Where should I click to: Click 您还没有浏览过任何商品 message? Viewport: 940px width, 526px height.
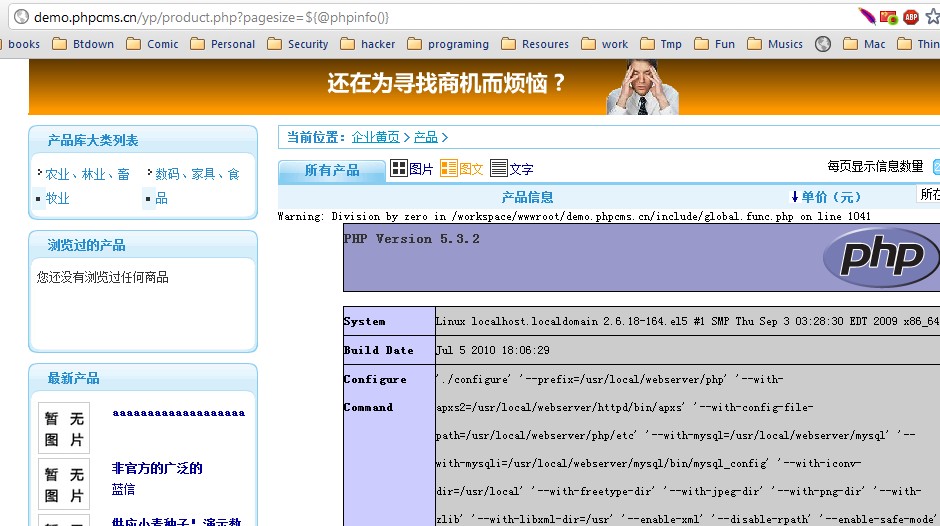[x=103, y=277]
